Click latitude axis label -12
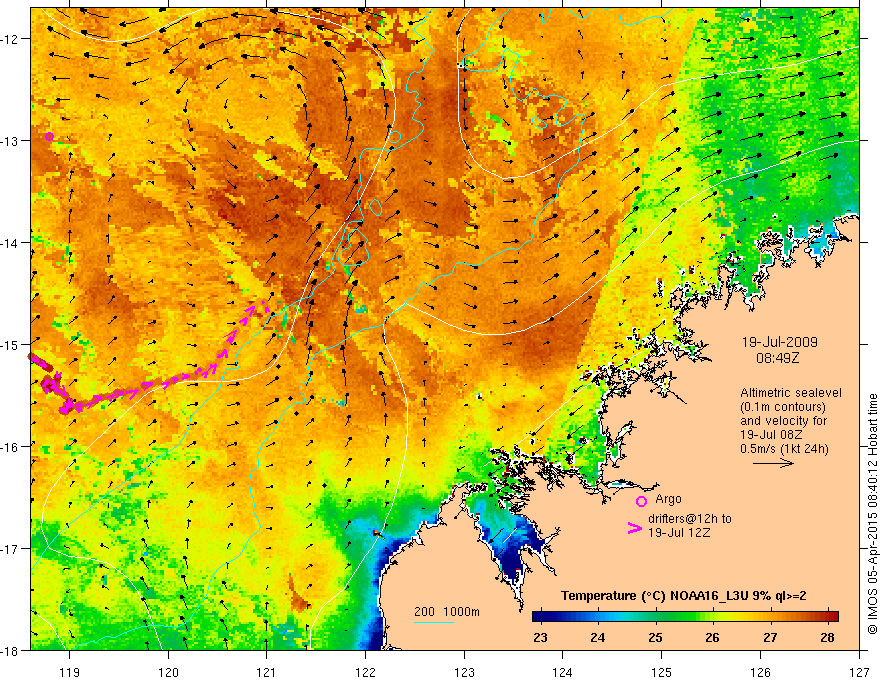 [11, 39]
